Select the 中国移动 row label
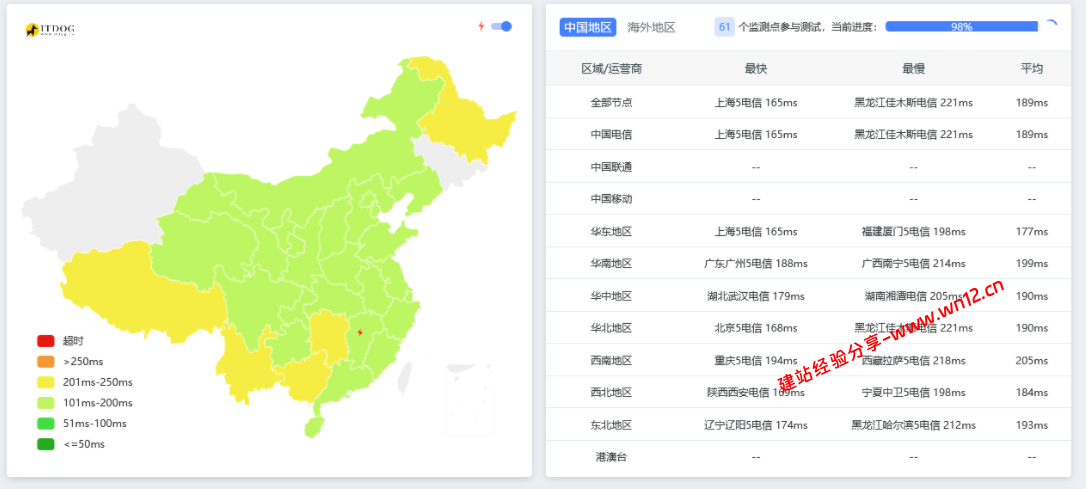 point(612,199)
